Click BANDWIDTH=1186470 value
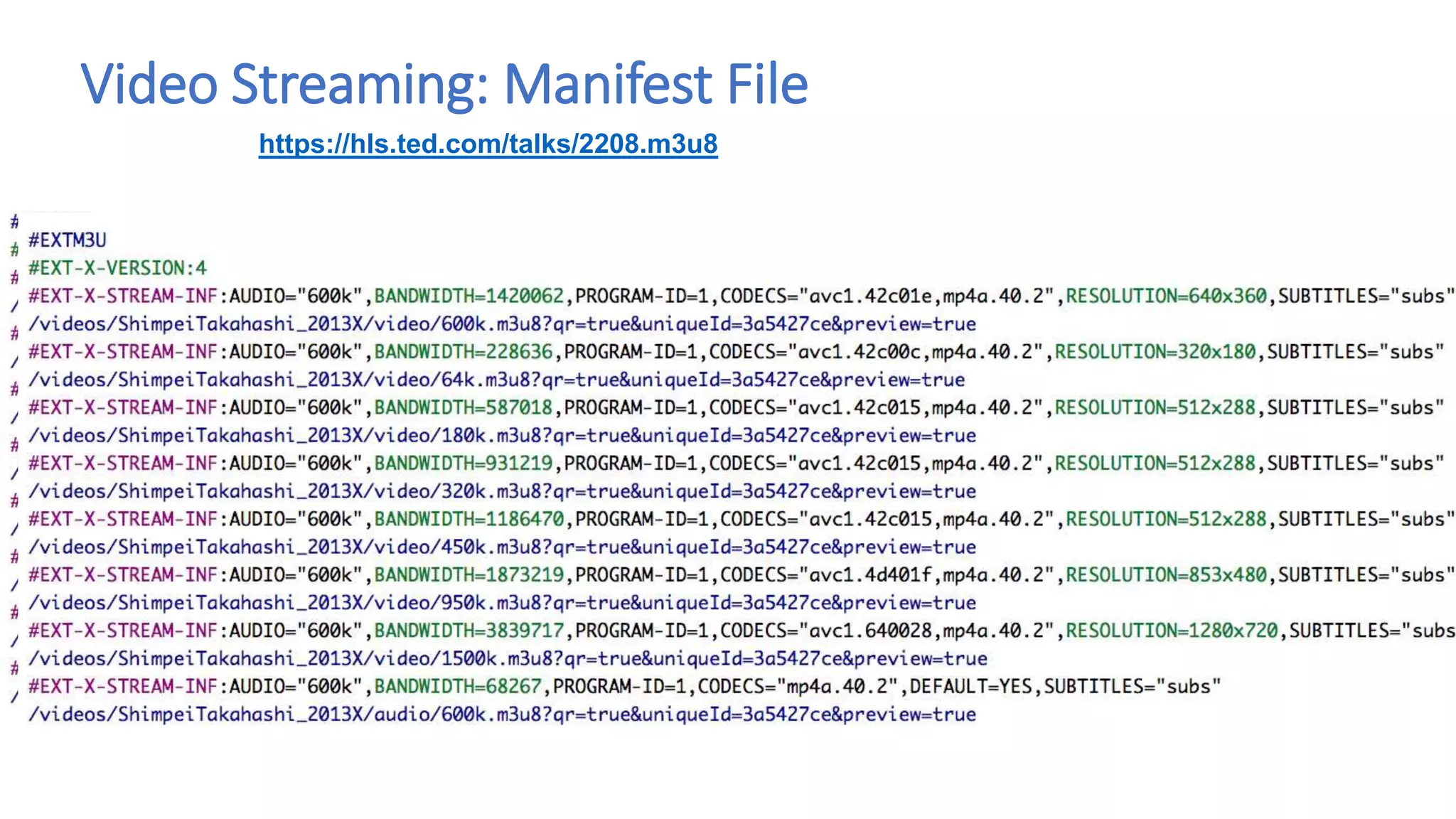The image size is (1456, 819). tap(469, 519)
